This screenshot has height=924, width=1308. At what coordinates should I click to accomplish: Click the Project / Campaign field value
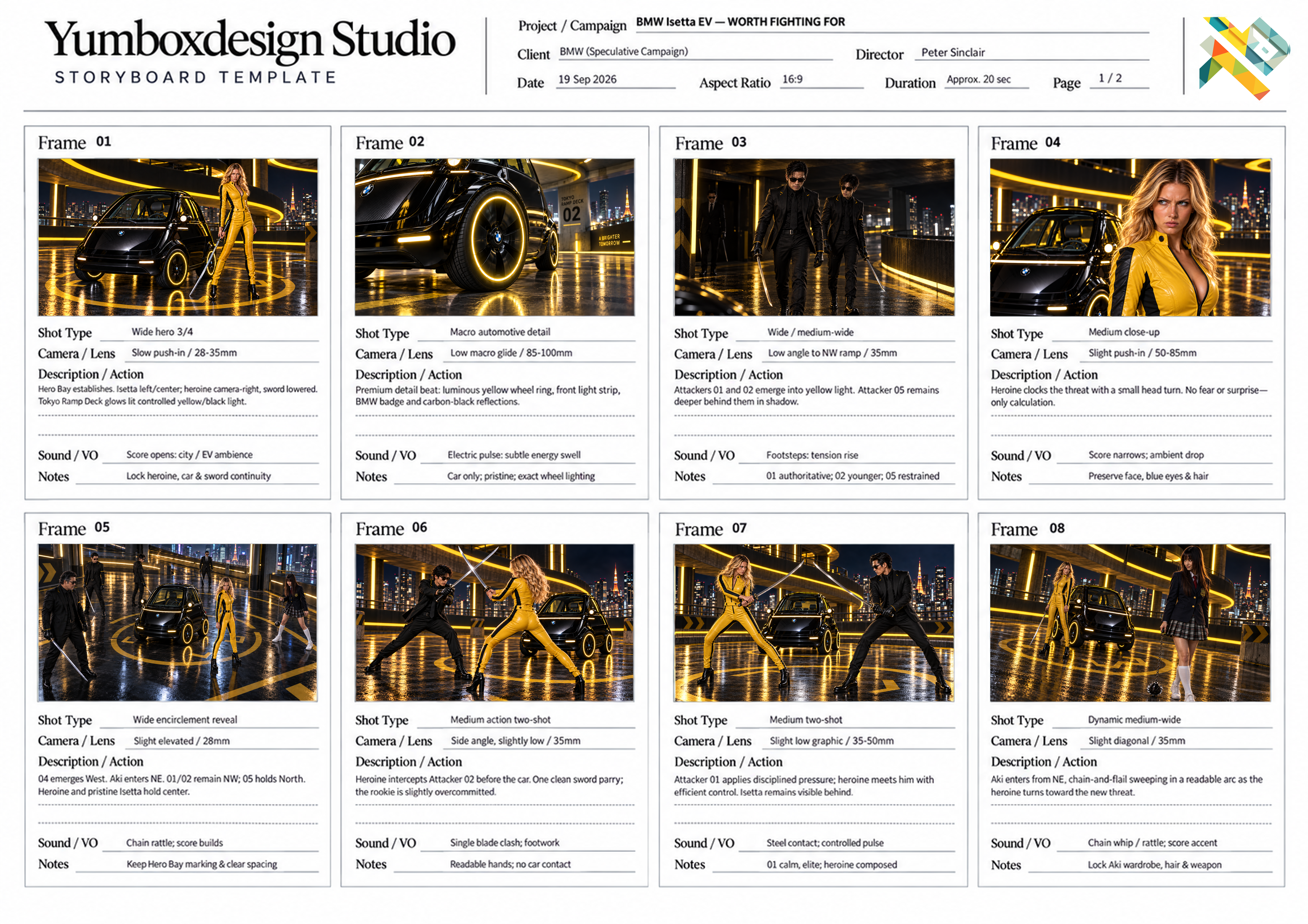(x=741, y=22)
